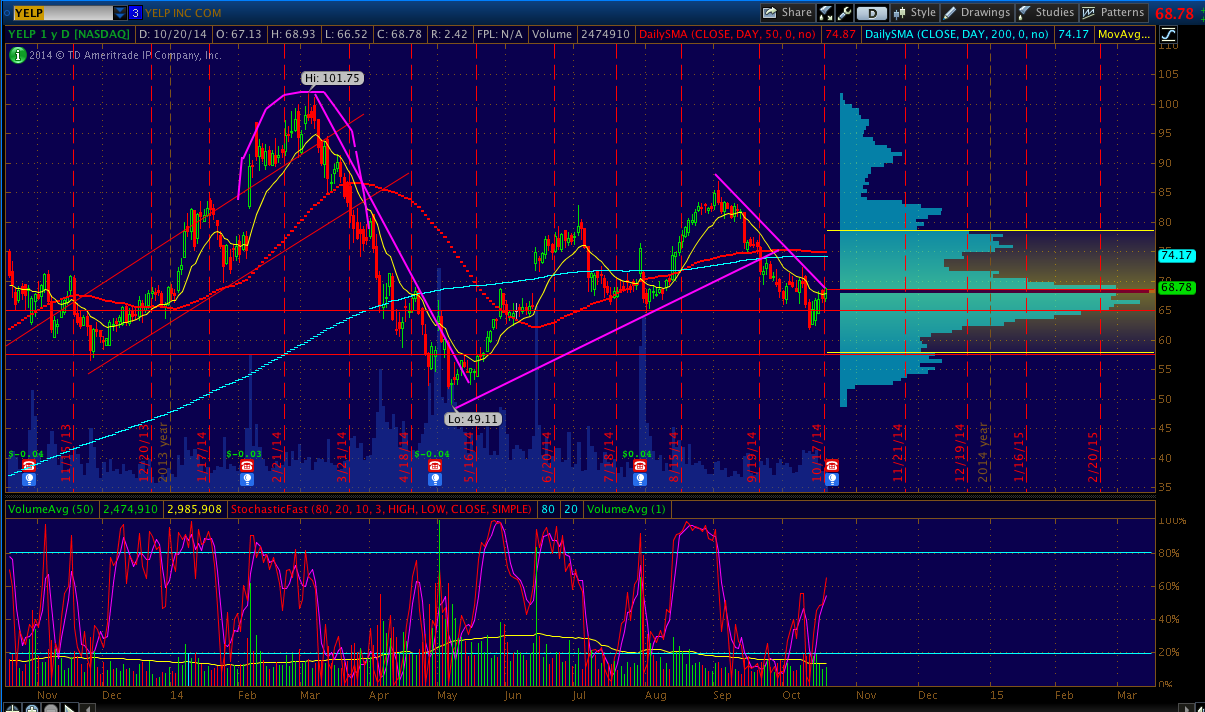This screenshot has height=712, width=1205.
Task: Open the Patterns menu
Action: click(x=1112, y=13)
